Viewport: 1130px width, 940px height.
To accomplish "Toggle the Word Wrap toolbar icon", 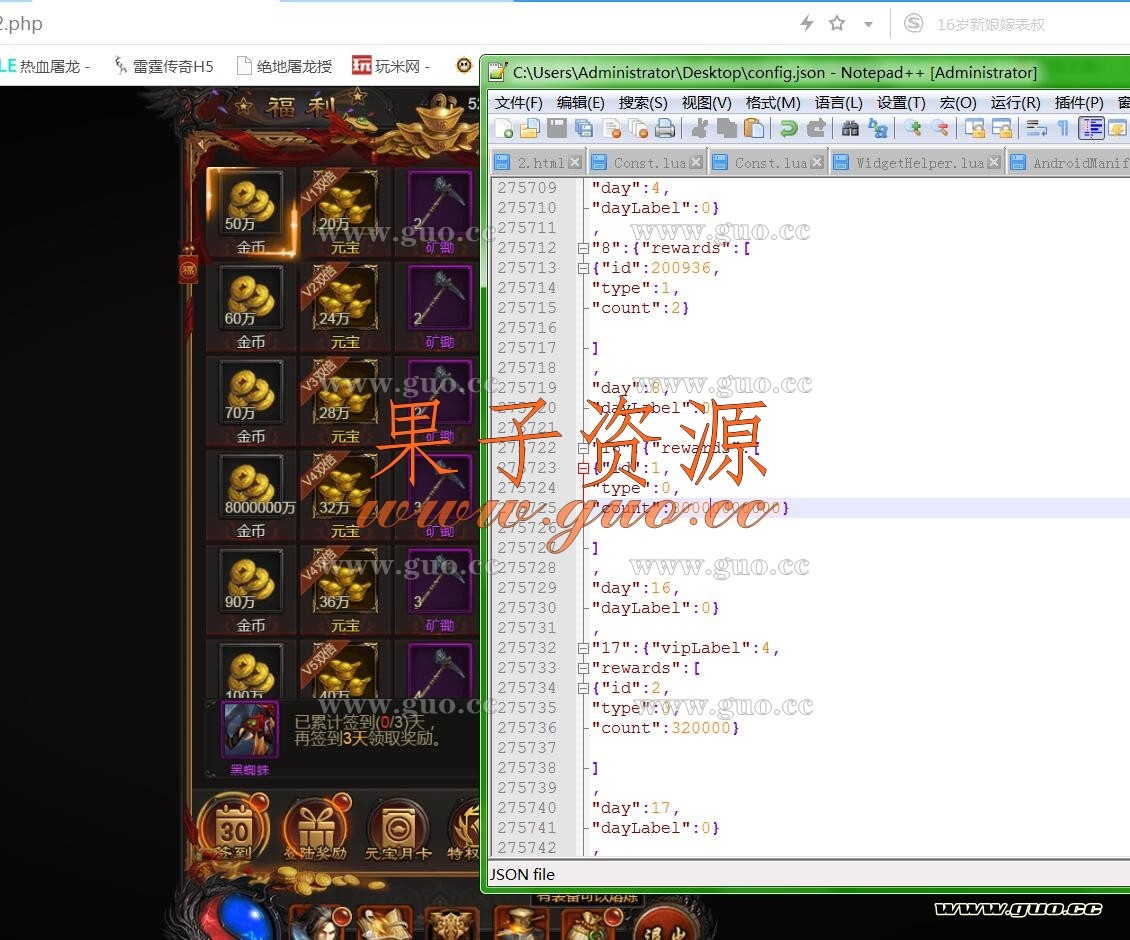I will tap(1036, 129).
